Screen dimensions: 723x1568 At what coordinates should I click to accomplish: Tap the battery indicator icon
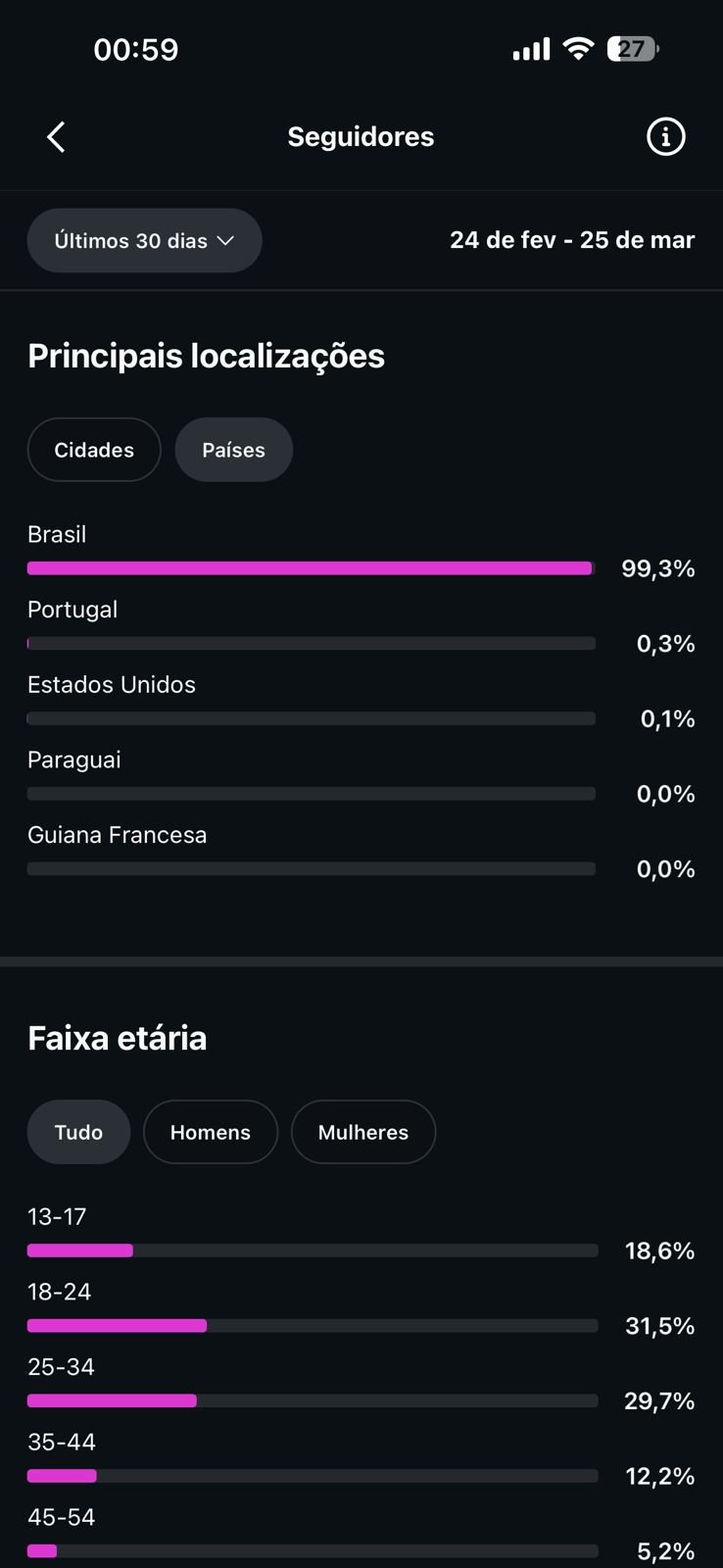point(632,49)
